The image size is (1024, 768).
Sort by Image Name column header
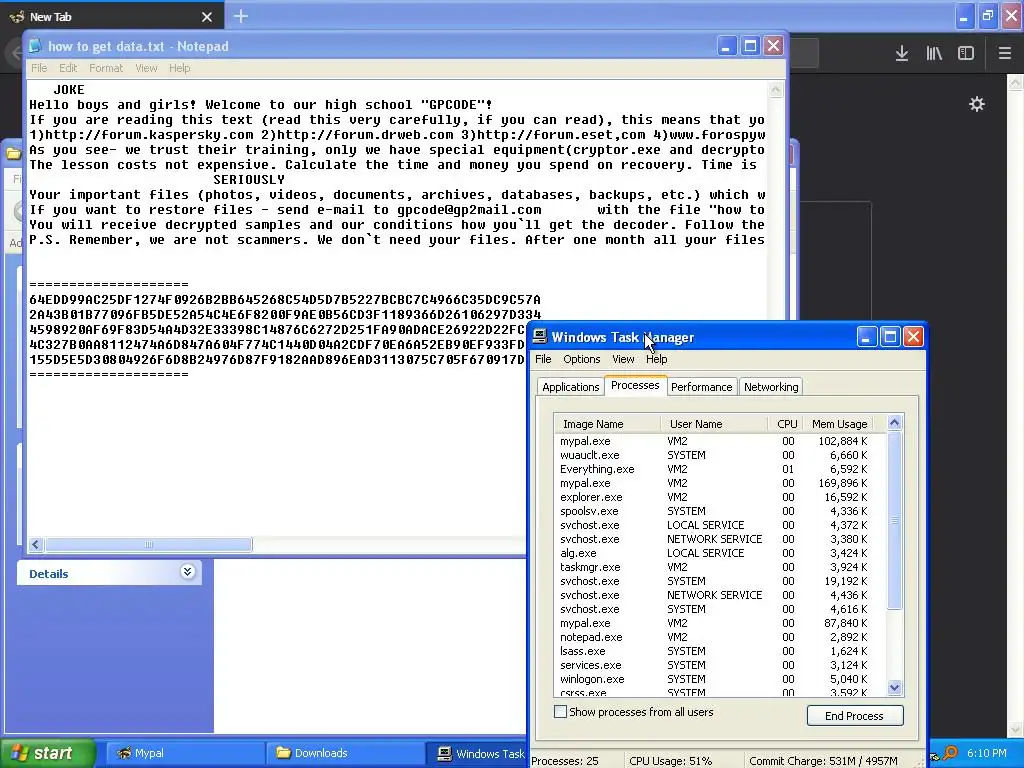pyautogui.click(x=607, y=424)
